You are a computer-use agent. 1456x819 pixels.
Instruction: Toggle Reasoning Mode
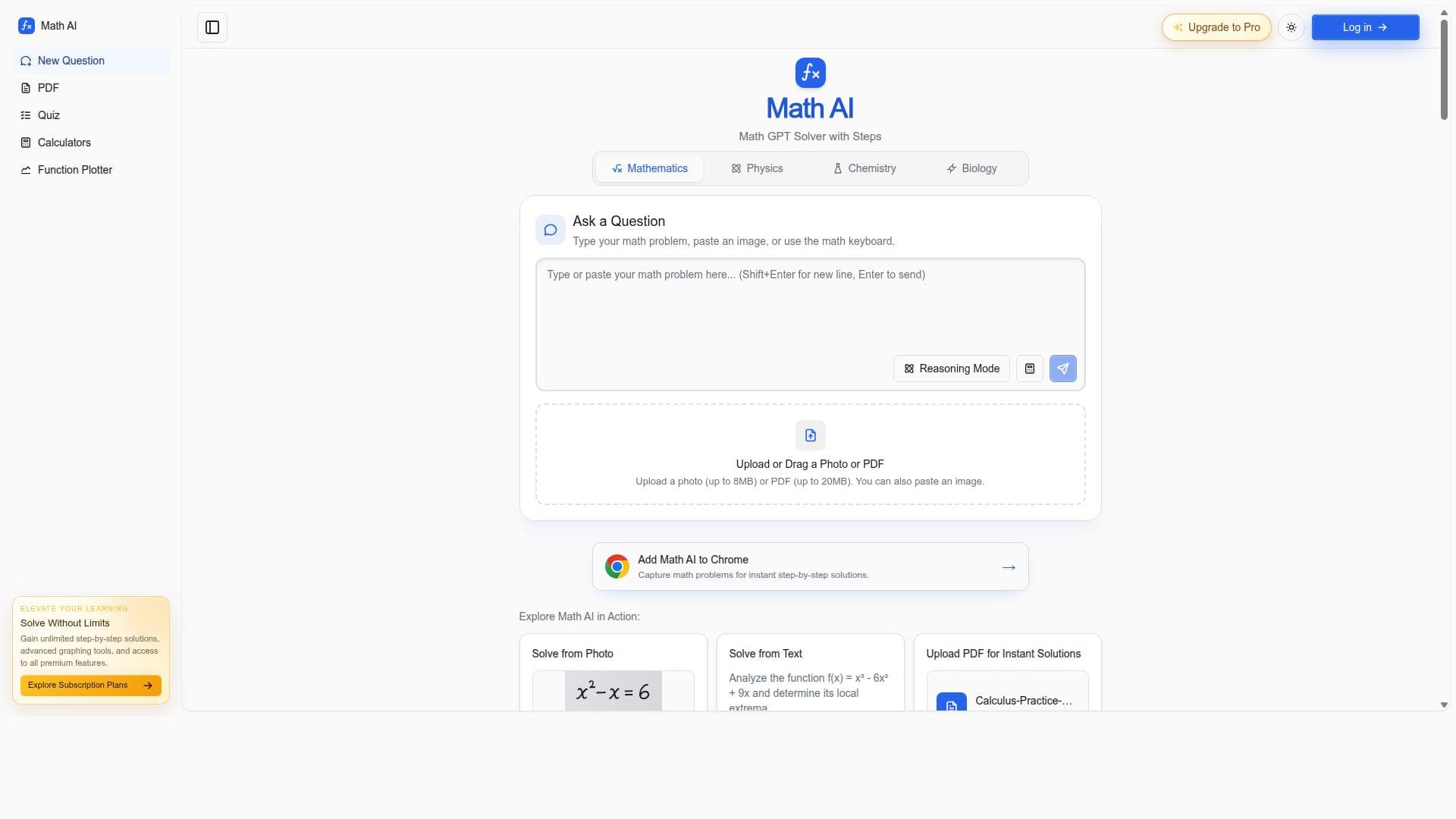(x=951, y=369)
